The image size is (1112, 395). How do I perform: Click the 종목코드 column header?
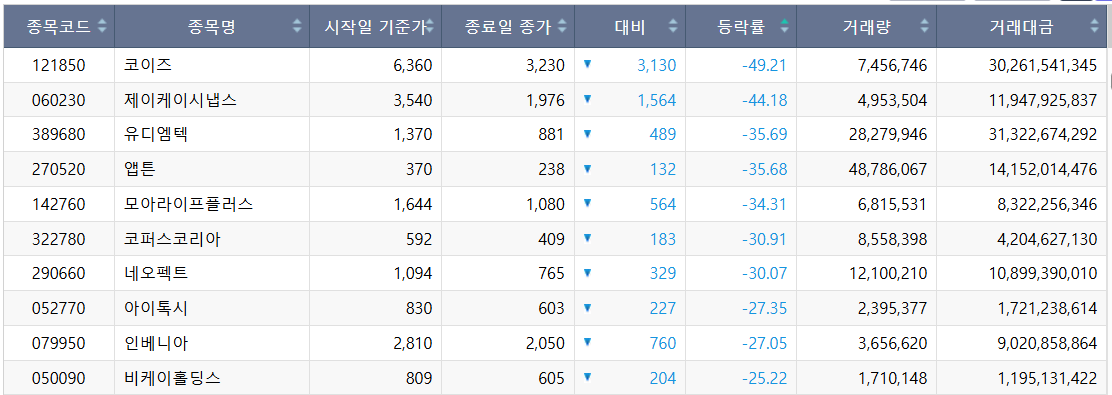click(x=59, y=27)
